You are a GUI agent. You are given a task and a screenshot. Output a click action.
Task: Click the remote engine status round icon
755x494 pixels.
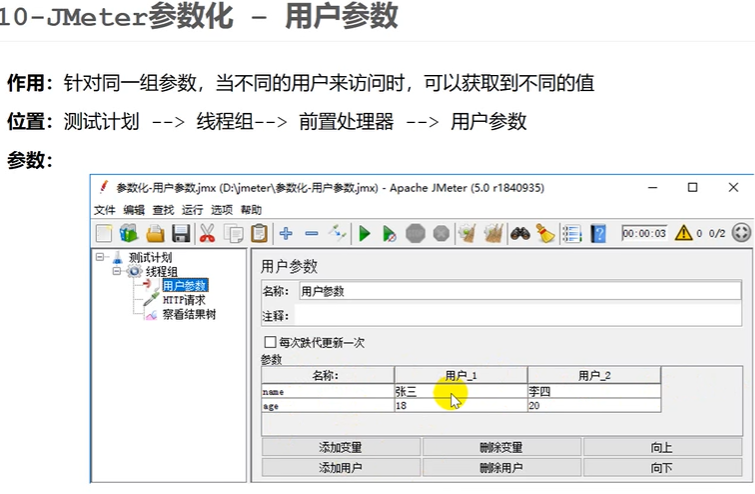741,233
